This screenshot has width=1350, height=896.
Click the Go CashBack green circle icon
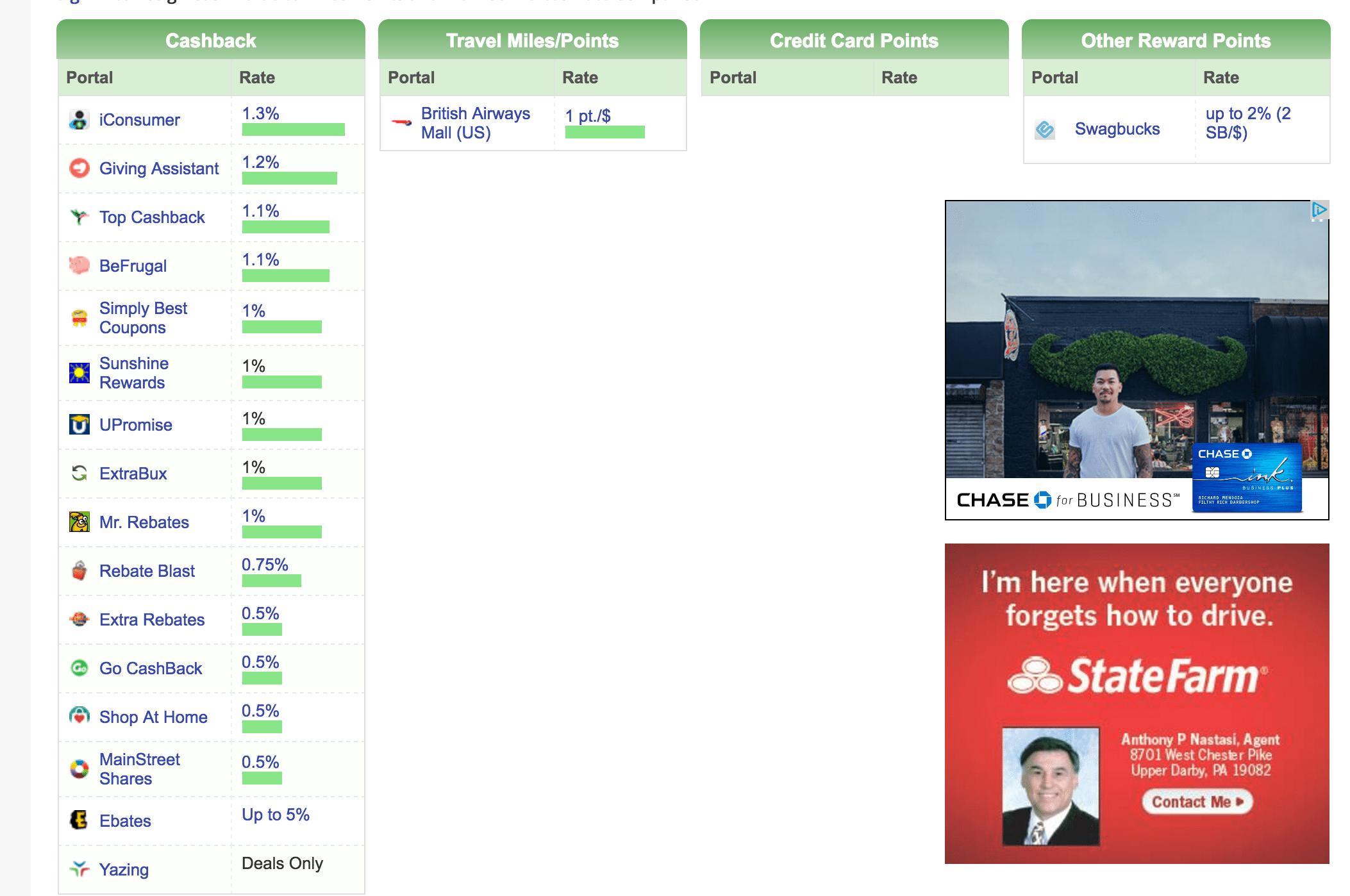coord(79,668)
